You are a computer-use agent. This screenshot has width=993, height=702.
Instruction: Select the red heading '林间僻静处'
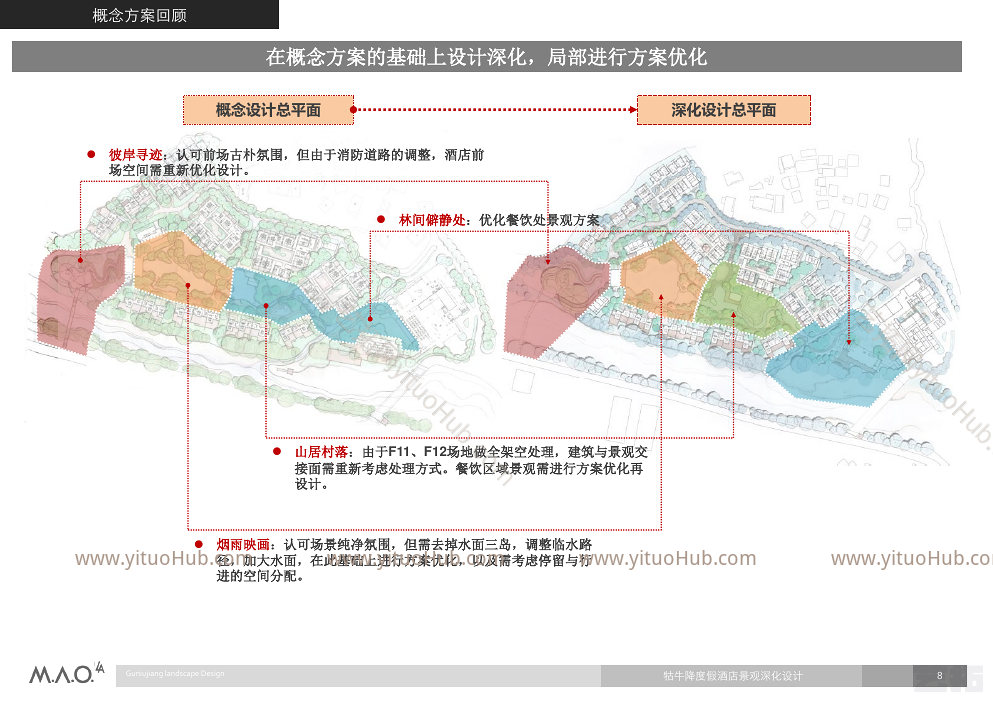coord(432,220)
